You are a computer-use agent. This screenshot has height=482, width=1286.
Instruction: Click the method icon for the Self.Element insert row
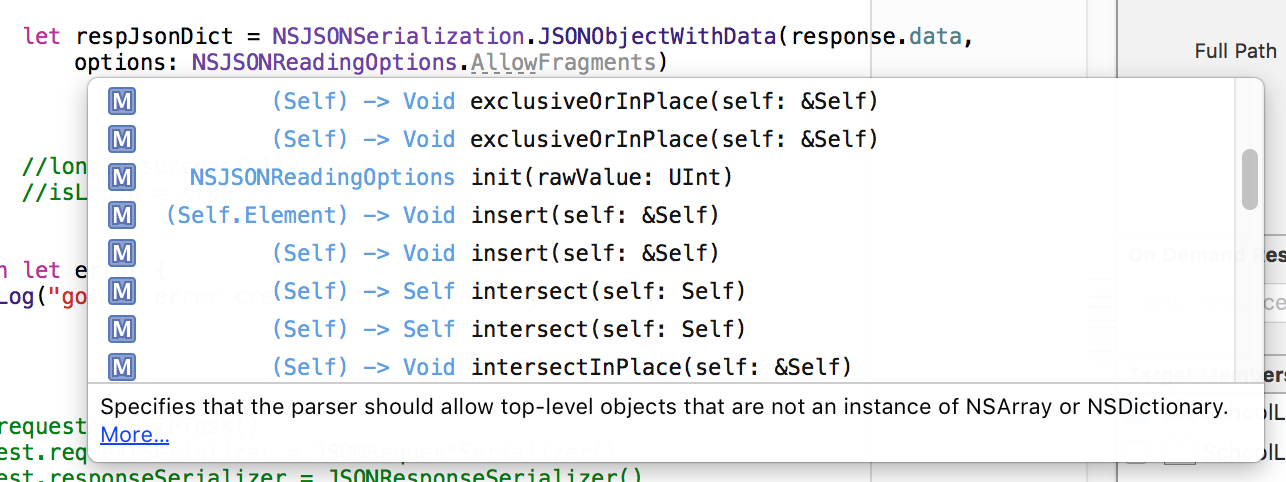click(x=122, y=215)
